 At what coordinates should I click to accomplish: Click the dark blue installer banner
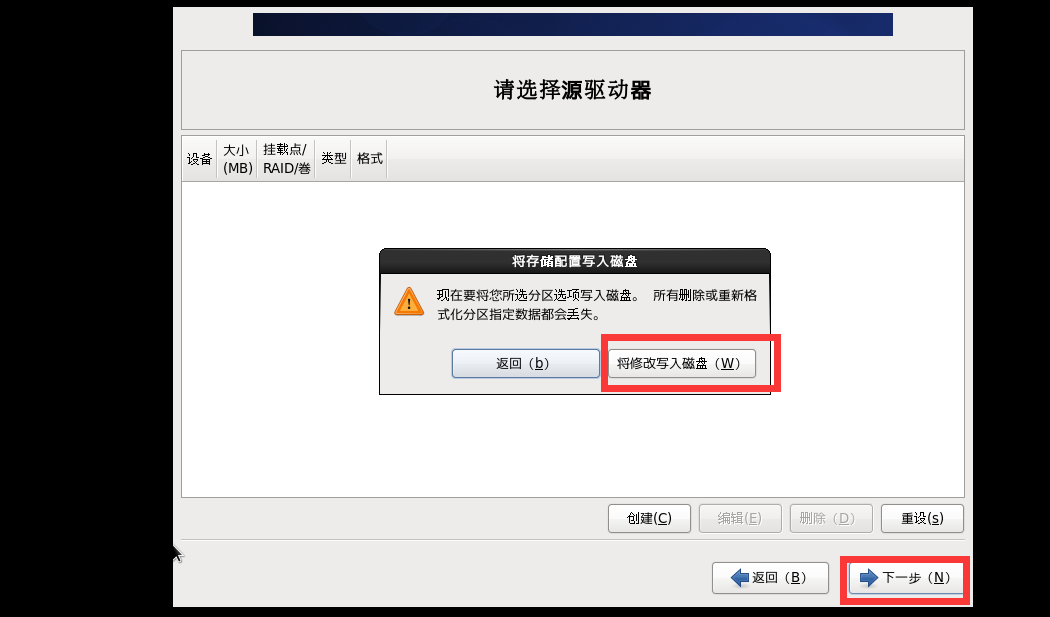tap(573, 24)
